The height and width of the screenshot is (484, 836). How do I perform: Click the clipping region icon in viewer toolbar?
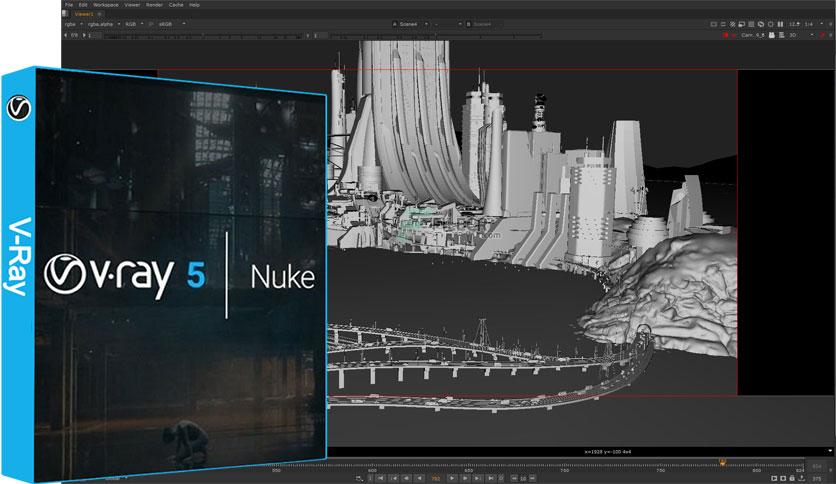[714, 25]
